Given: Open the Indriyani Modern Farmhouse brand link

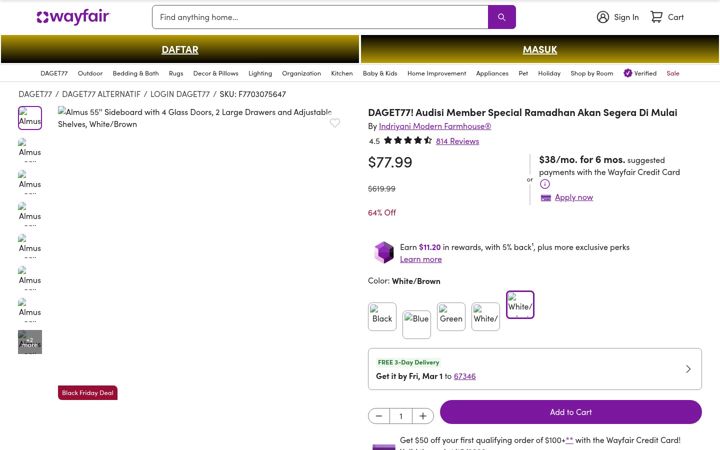Looking at the screenshot, I should (x=435, y=126).
